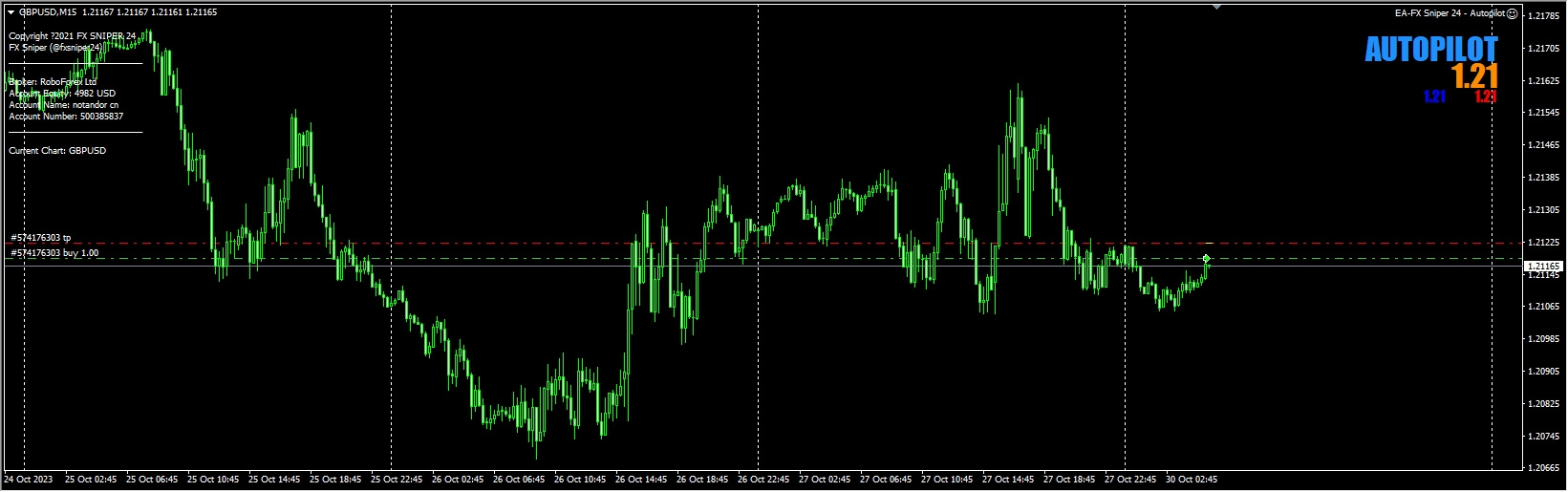This screenshot has width=1568, height=492.
Task: Click the Current Chart: GBPUSD line
Action: (57, 151)
